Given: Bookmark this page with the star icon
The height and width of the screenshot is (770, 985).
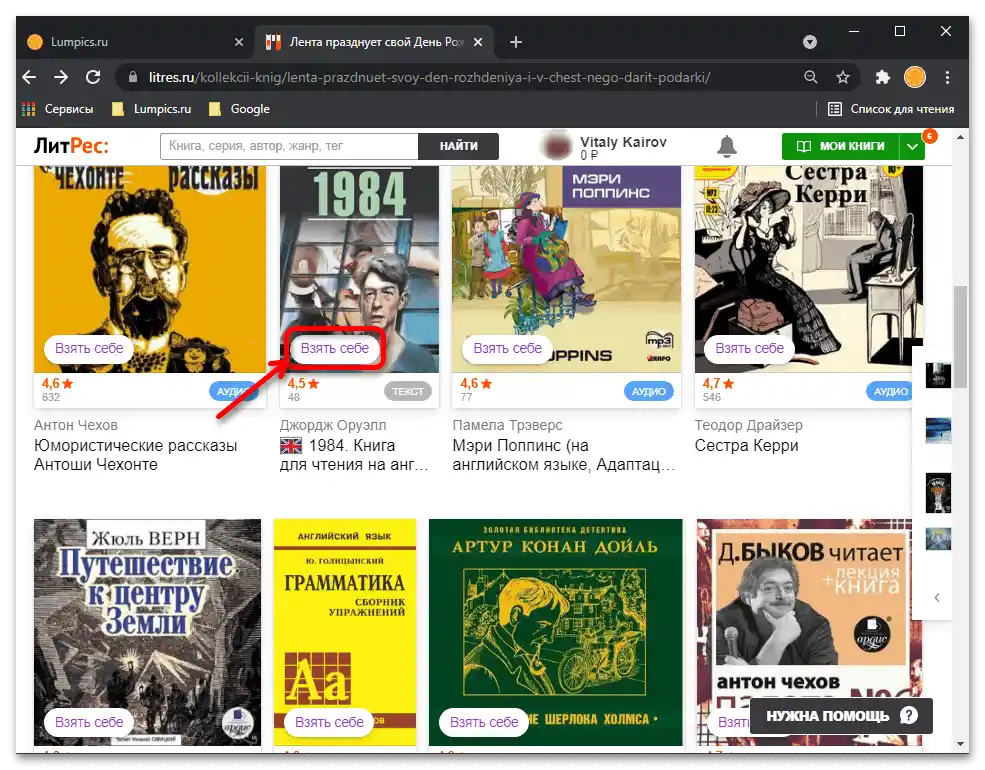Looking at the screenshot, I should point(842,77).
